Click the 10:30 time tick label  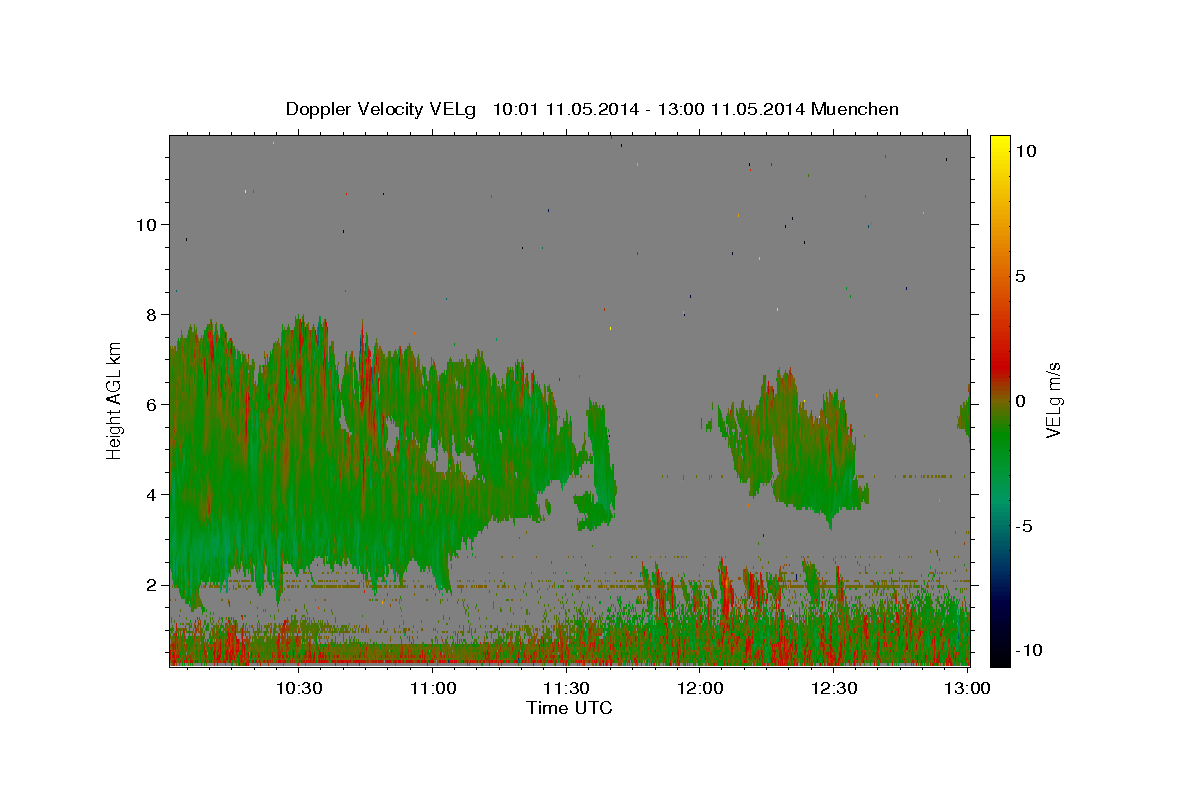pyautogui.click(x=299, y=688)
